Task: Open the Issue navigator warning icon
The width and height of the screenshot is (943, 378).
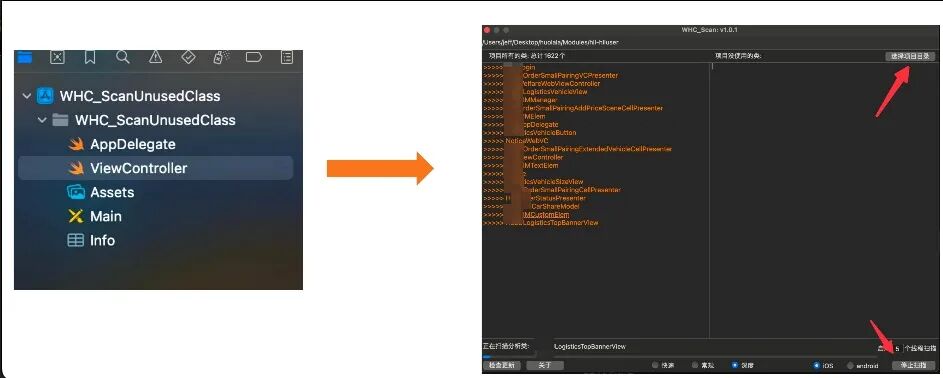Action: pos(156,57)
